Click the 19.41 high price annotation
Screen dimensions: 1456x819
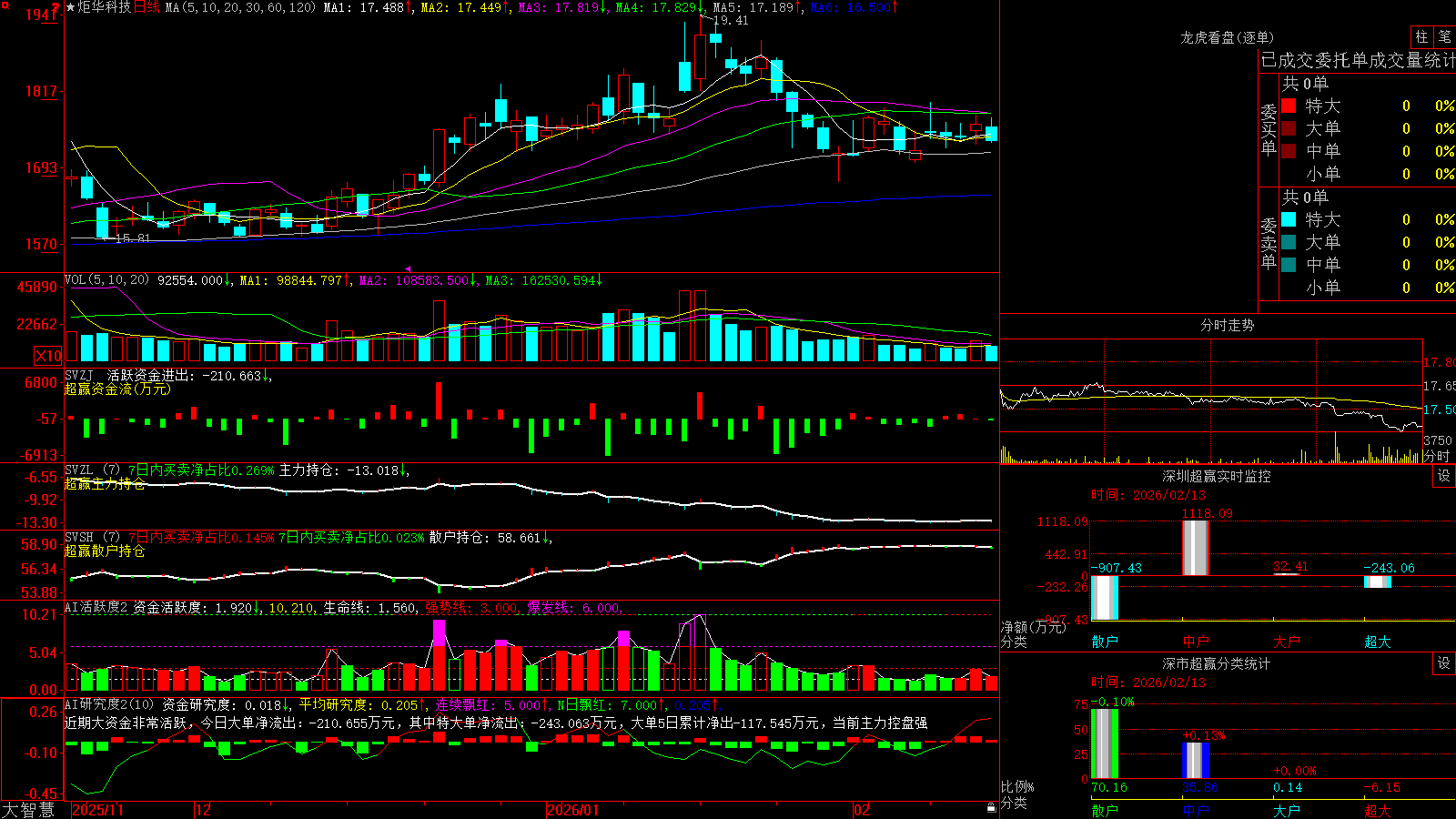[731, 20]
